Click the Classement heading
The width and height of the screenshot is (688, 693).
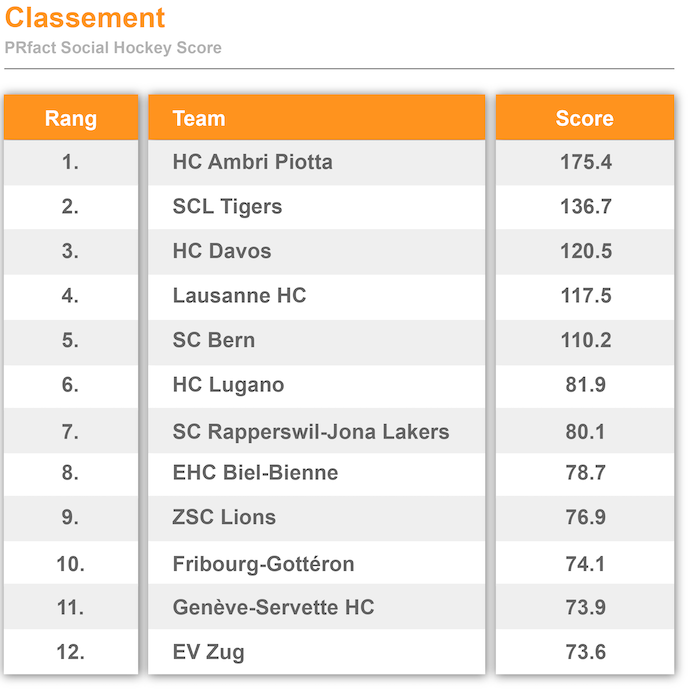85,18
